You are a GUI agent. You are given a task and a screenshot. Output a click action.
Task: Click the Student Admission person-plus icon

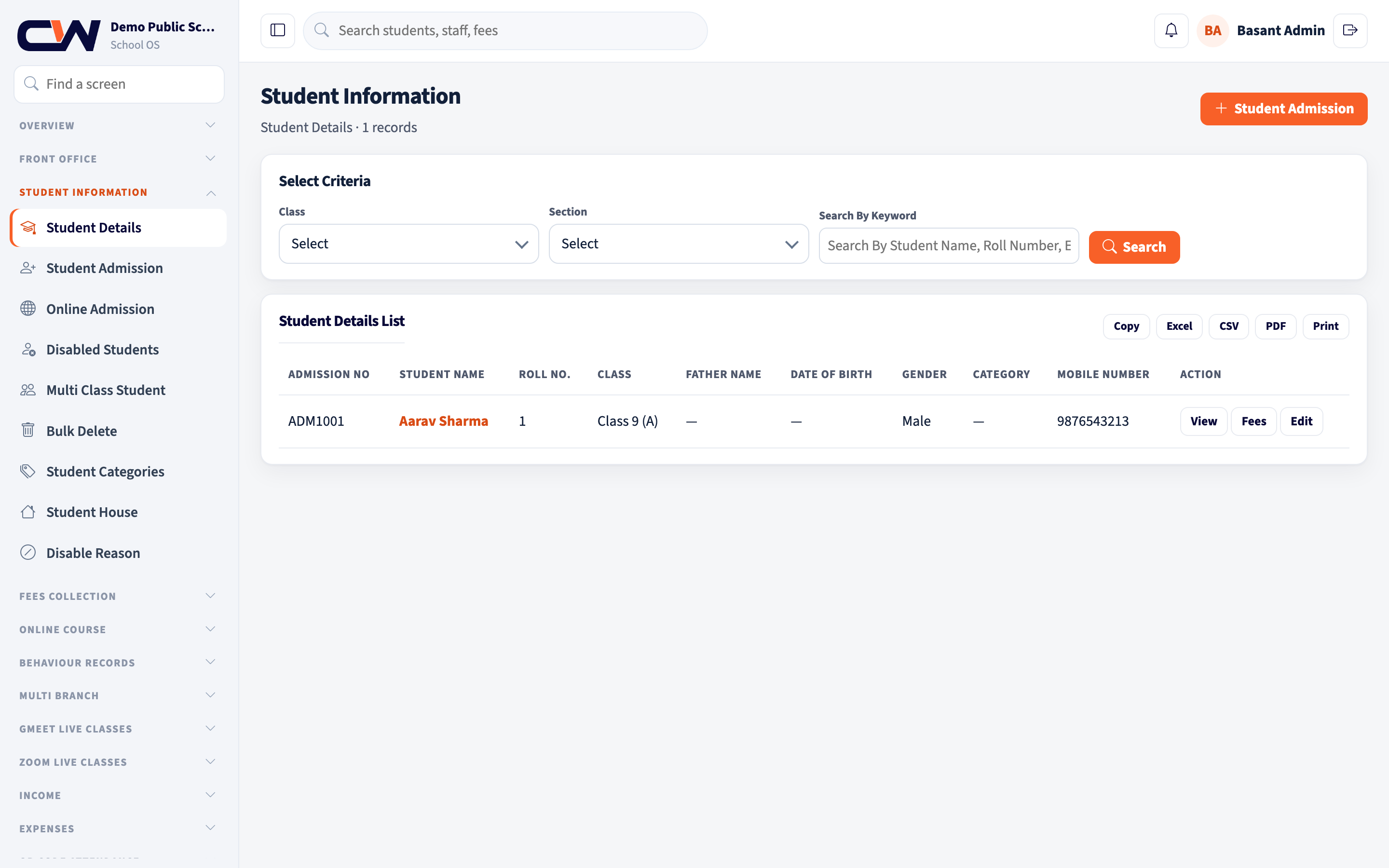(x=28, y=268)
